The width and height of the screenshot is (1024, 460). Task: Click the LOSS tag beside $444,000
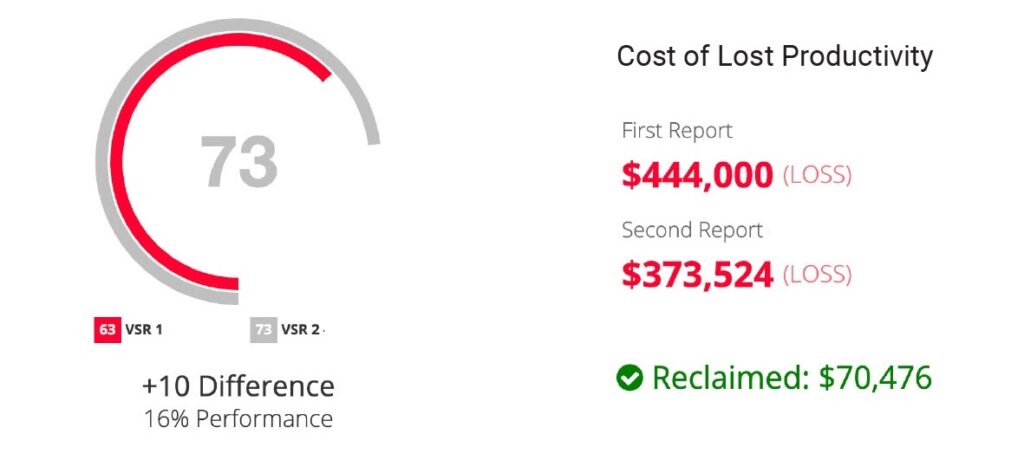[817, 175]
